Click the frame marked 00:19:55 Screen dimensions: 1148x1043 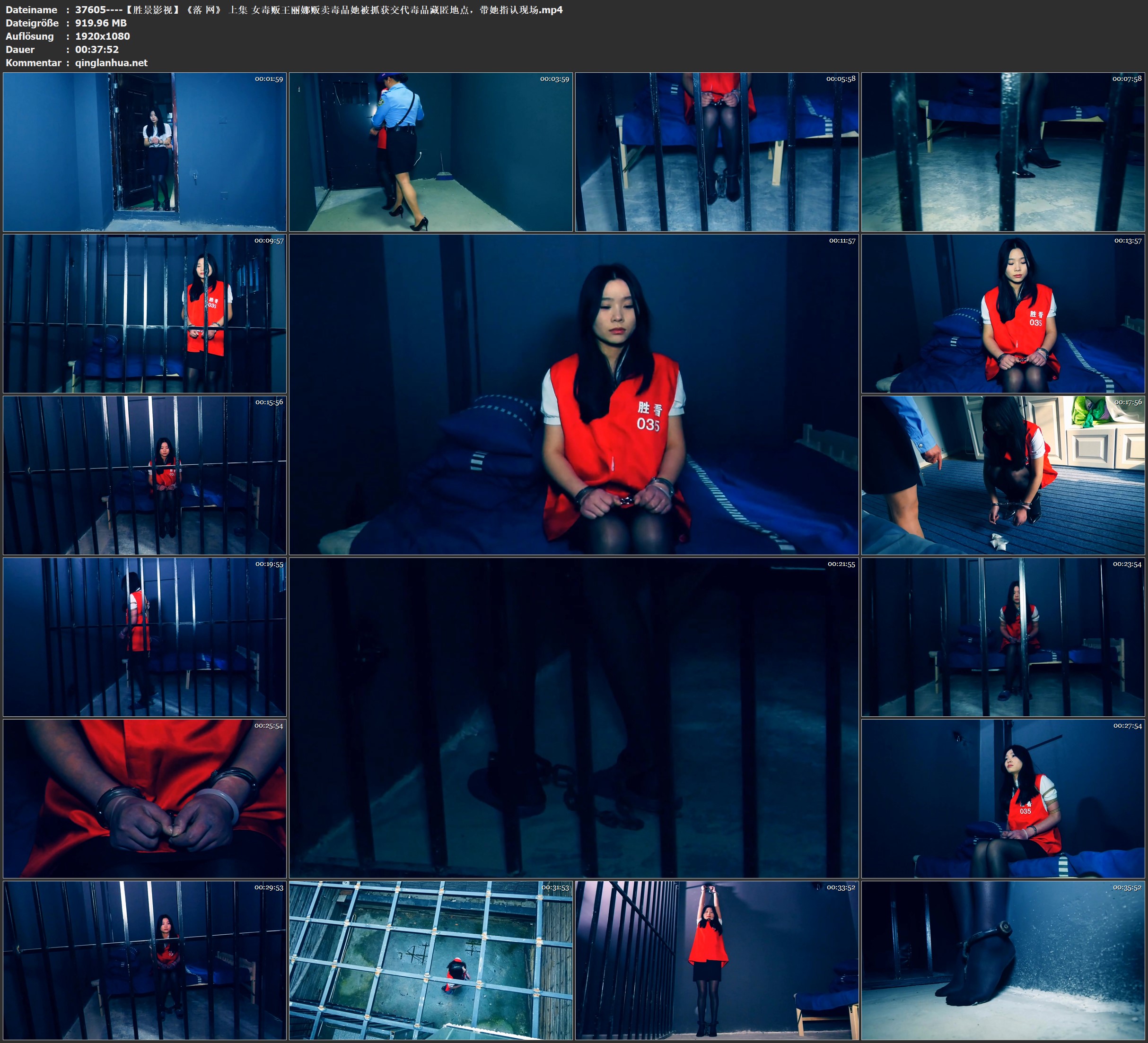pyautogui.click(x=145, y=636)
